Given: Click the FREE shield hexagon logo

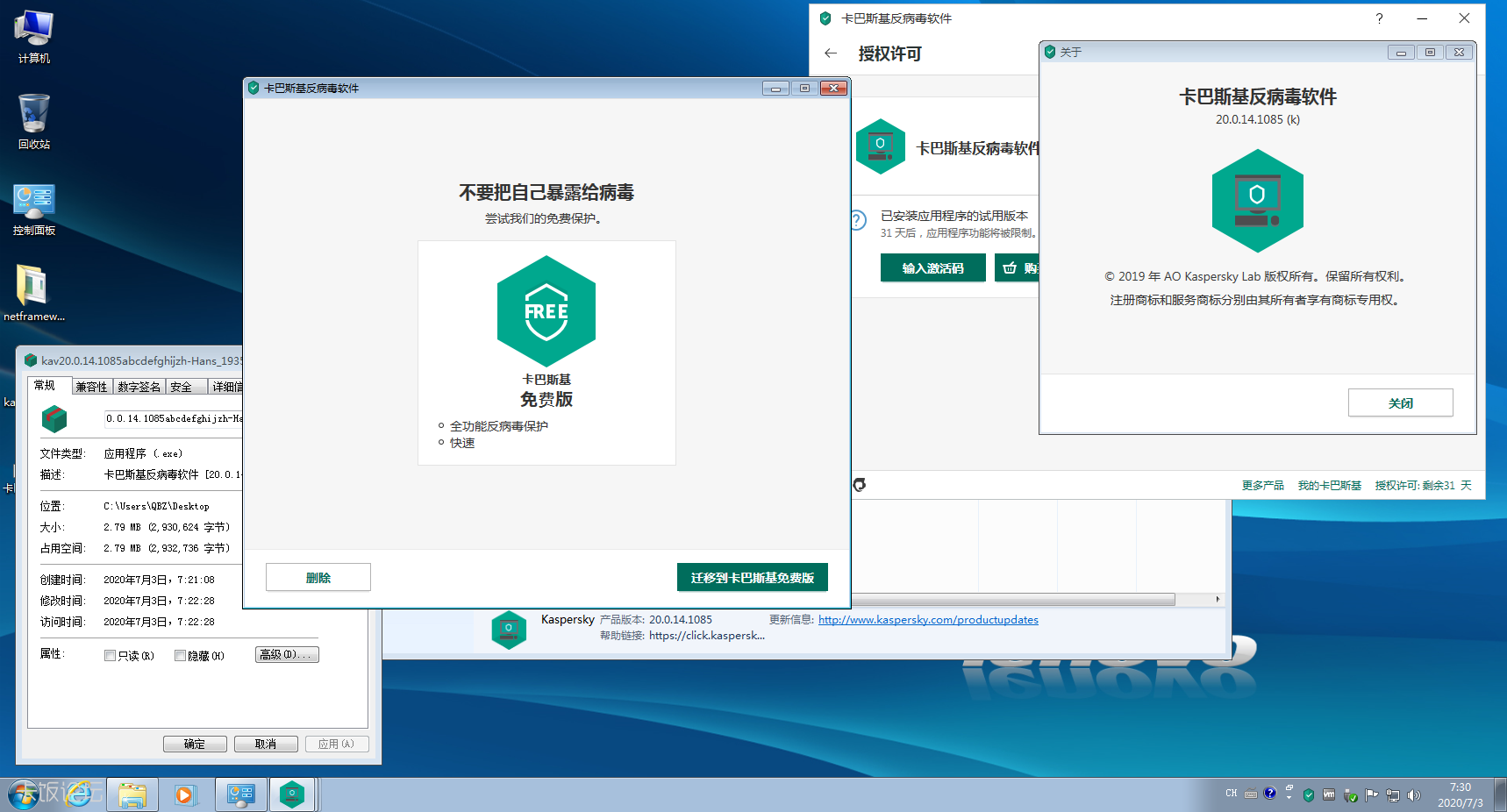Looking at the screenshot, I should [546, 311].
